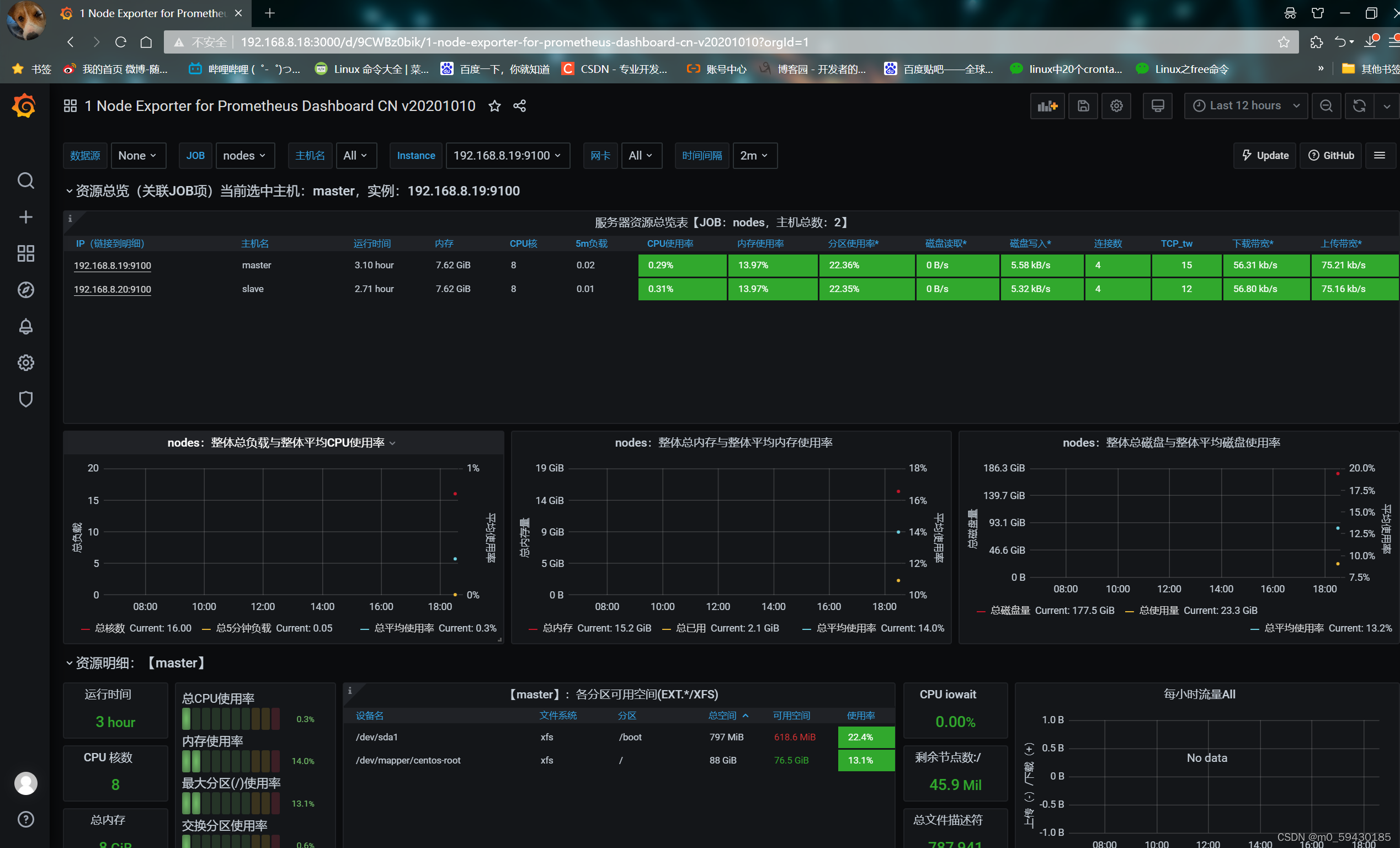Open dashboard settings gear in top bar
The image size is (1400, 848).
tap(1116, 107)
